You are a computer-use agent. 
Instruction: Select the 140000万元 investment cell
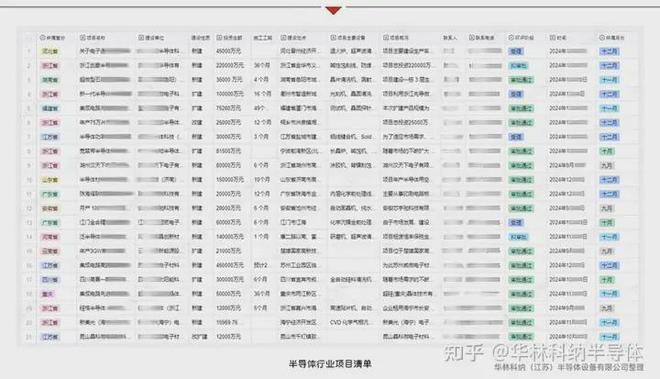[x=230, y=237]
